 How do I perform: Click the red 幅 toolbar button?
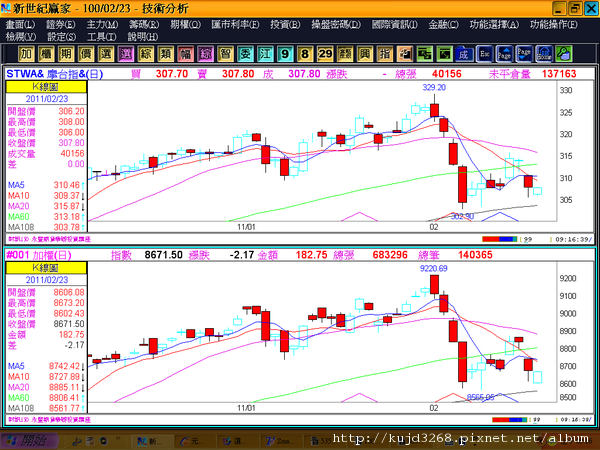click(x=185, y=54)
